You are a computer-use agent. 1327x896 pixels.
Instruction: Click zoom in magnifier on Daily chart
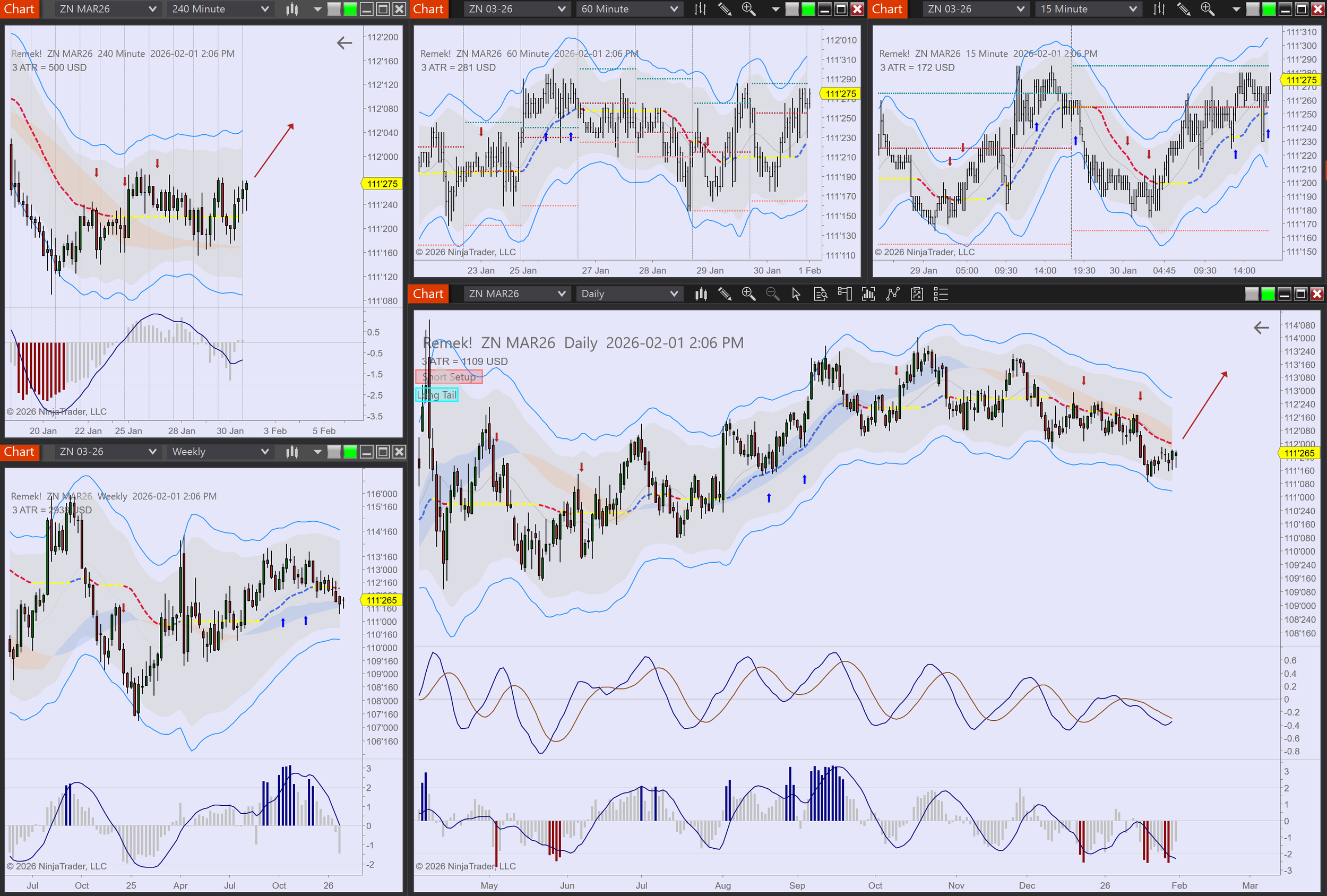point(748,294)
